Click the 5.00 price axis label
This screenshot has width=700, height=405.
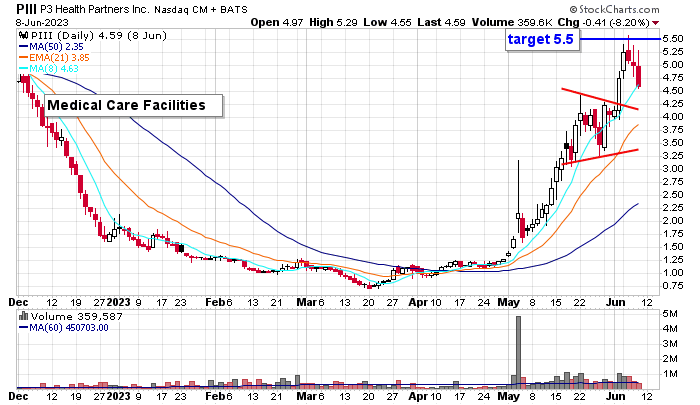click(x=673, y=65)
